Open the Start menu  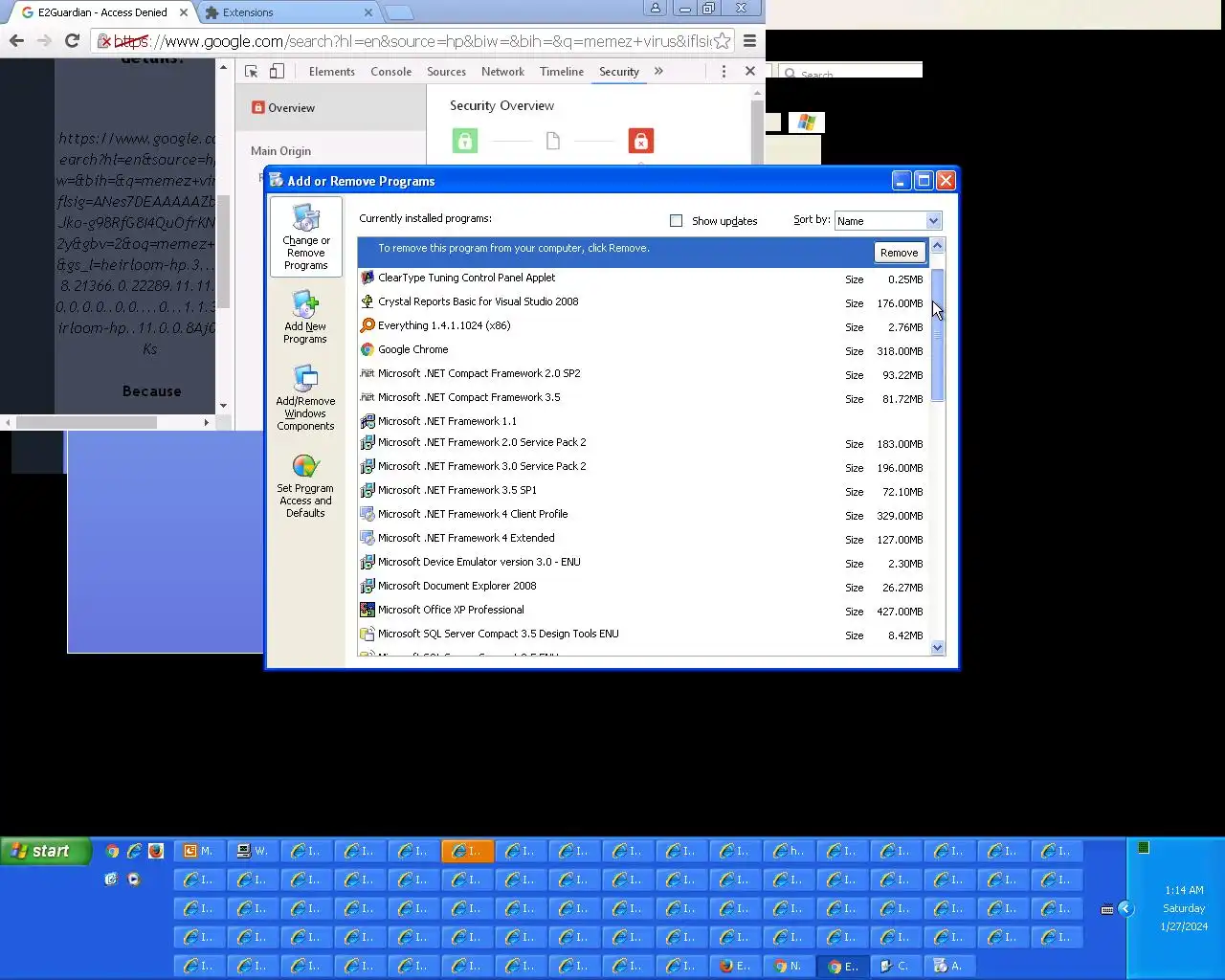46,851
